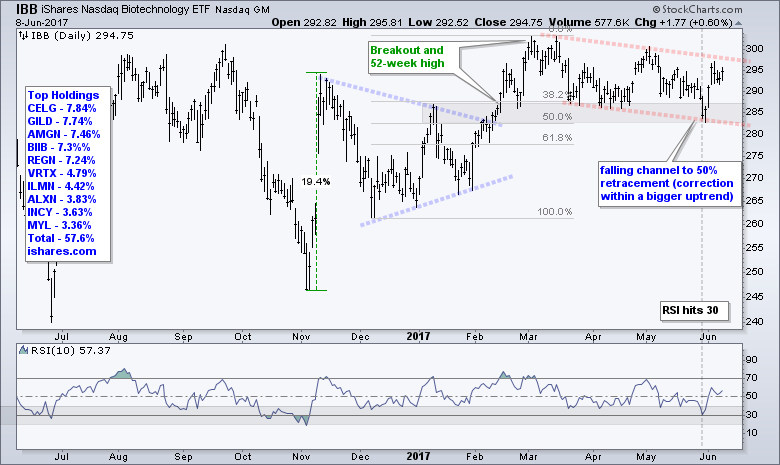780x465 pixels.
Task: Click the 61.8% Fibonacci retracement label
Action: pyautogui.click(x=557, y=137)
